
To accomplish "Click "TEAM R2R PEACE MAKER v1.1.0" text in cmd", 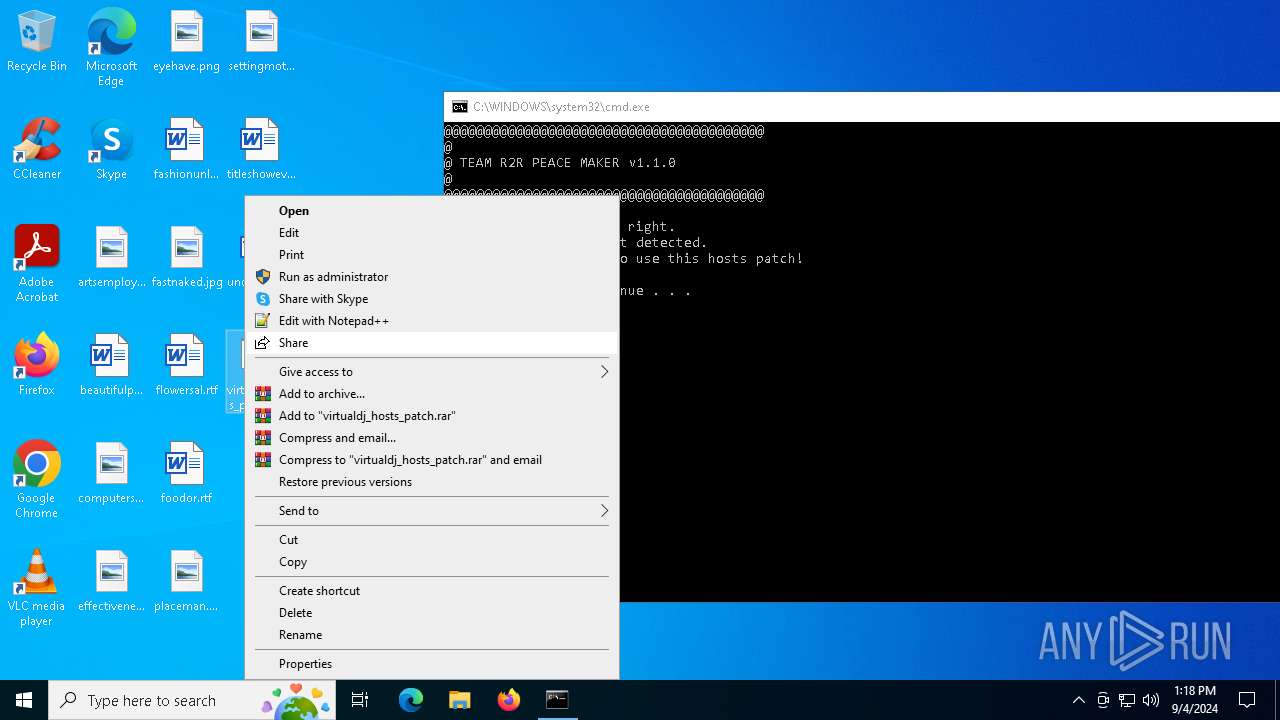I will (568, 162).
